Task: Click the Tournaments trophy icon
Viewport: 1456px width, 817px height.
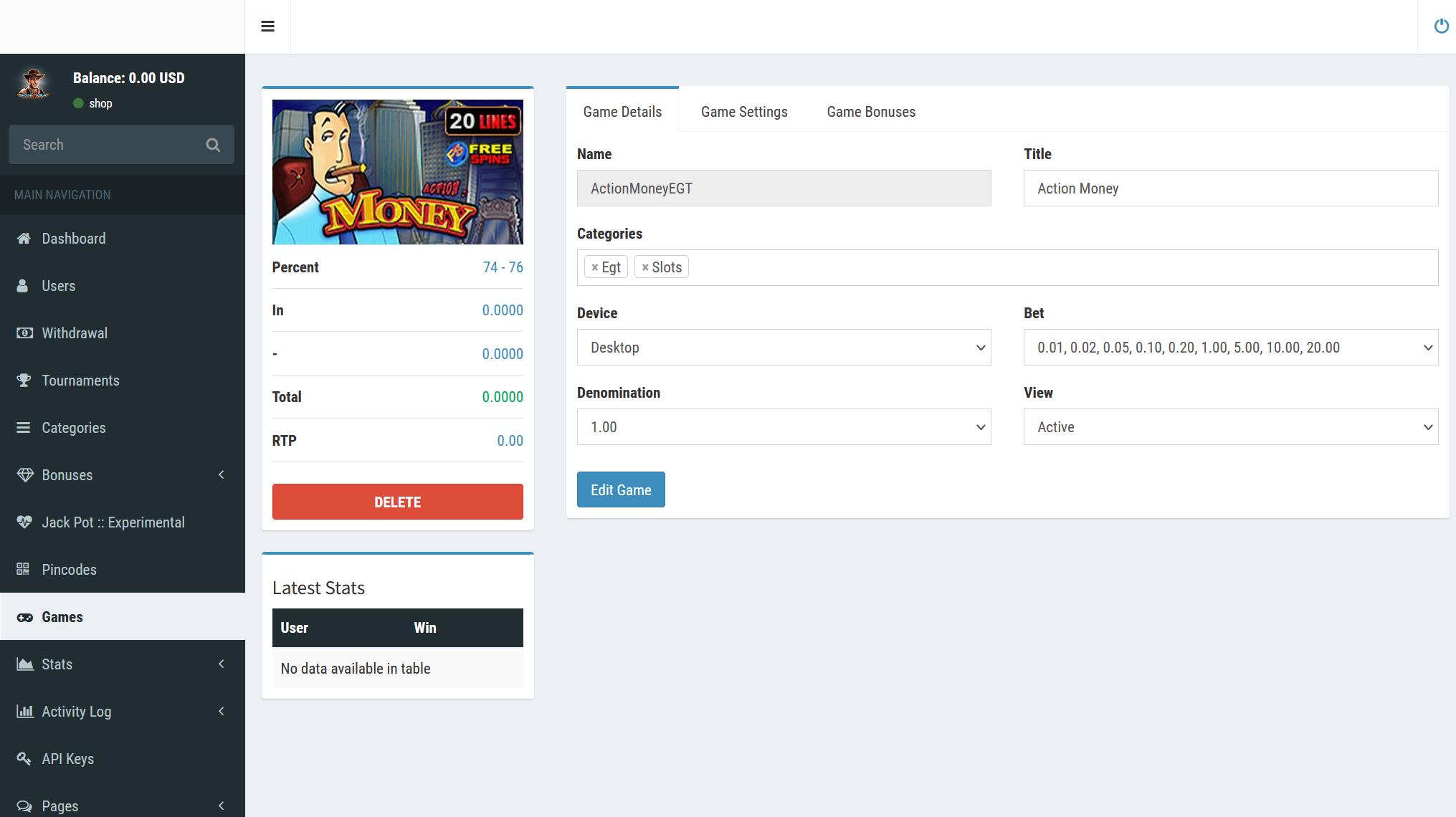Action: pyautogui.click(x=24, y=381)
